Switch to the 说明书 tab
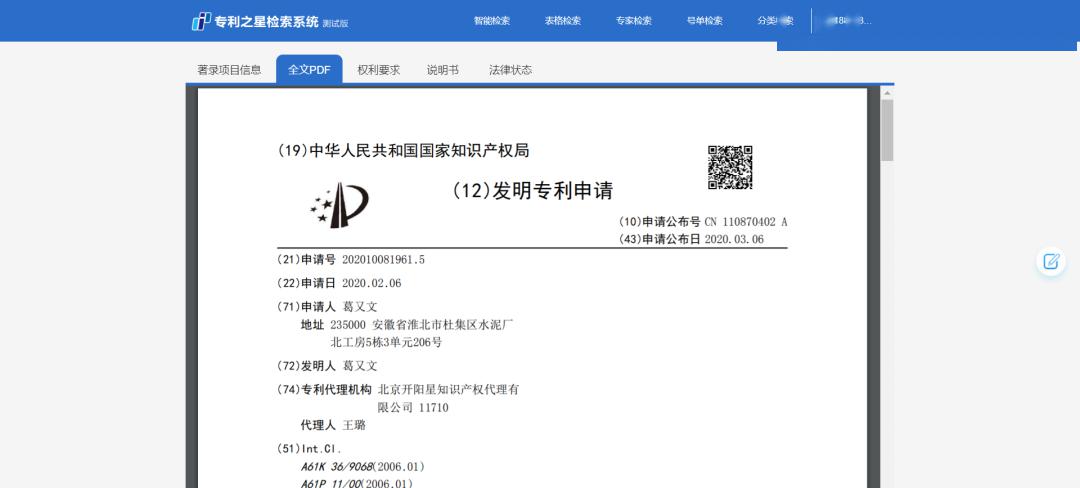Screen dimensions: 1080x488 [443, 70]
